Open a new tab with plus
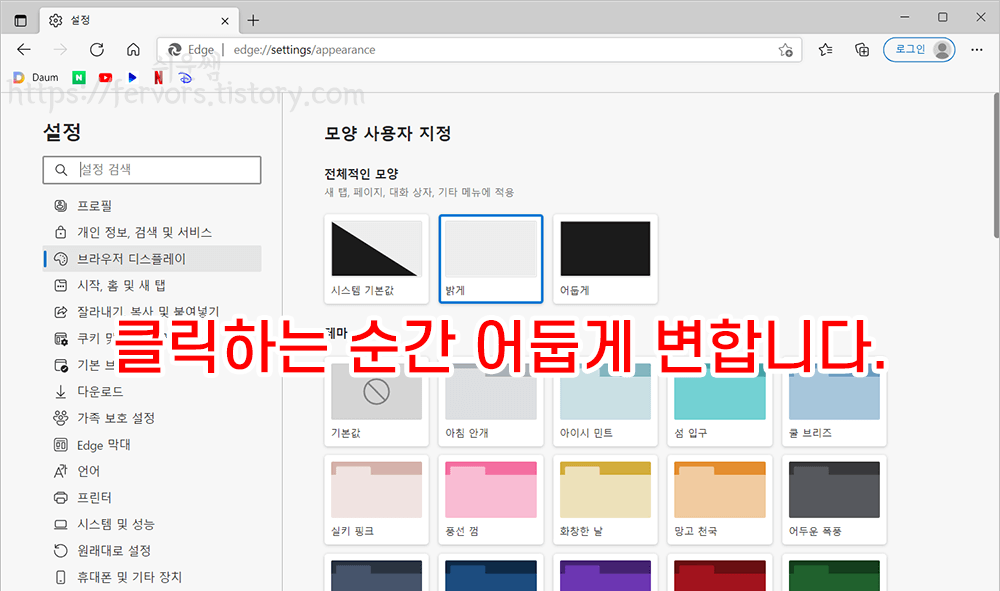The image size is (1000, 591). tap(253, 20)
